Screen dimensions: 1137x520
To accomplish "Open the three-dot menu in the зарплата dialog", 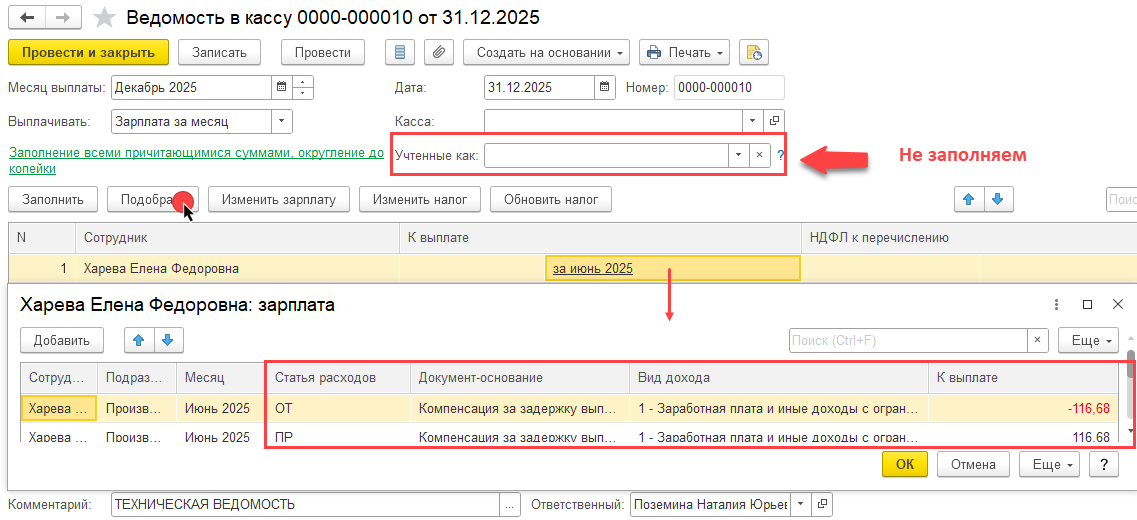I will pos(1057,305).
